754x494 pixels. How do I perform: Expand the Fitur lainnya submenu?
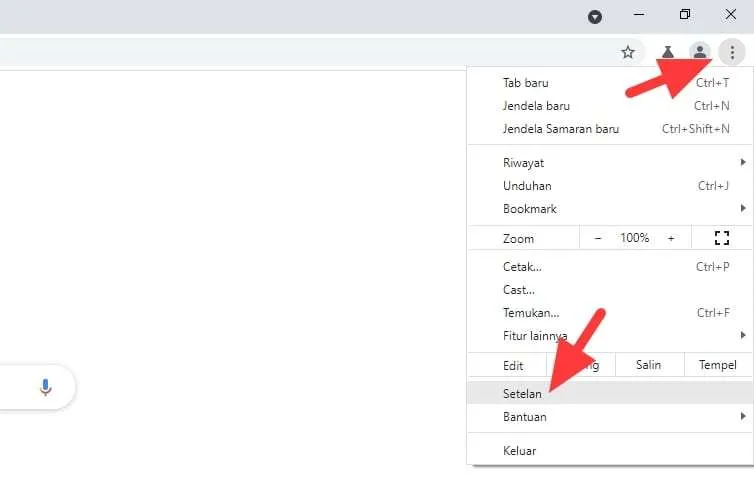[x=610, y=336]
